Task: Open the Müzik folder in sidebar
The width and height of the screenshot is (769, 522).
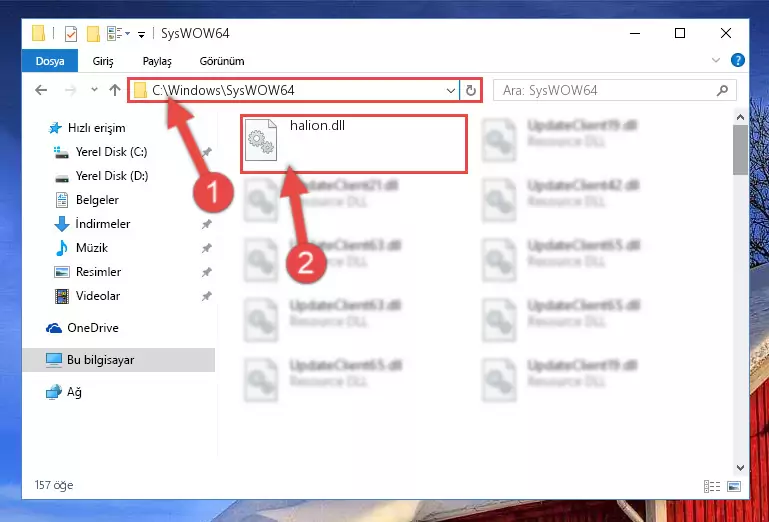Action: click(x=92, y=248)
